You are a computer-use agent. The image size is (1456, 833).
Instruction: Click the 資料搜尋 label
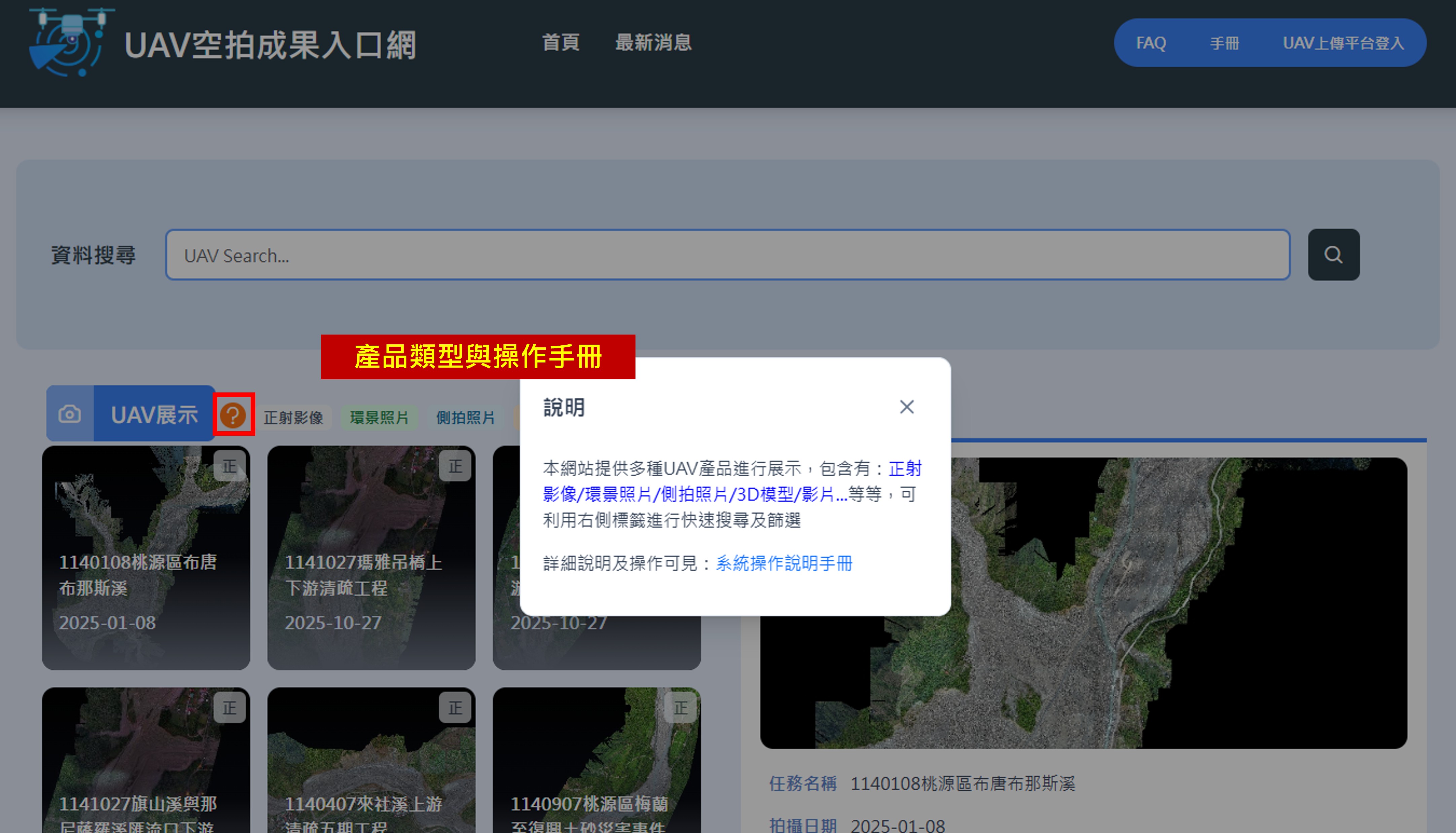pyautogui.click(x=93, y=254)
